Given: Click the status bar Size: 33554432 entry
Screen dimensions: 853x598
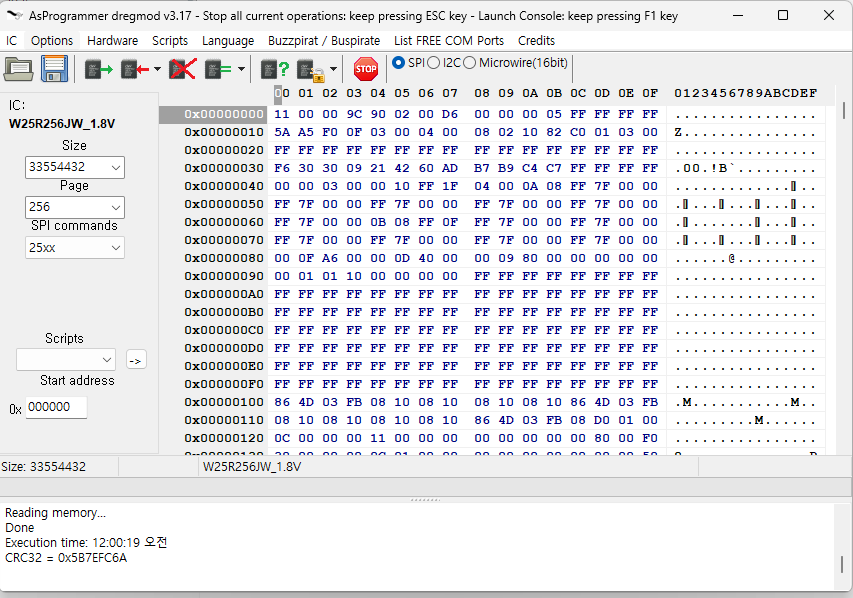Looking at the screenshot, I should click(x=44, y=467).
